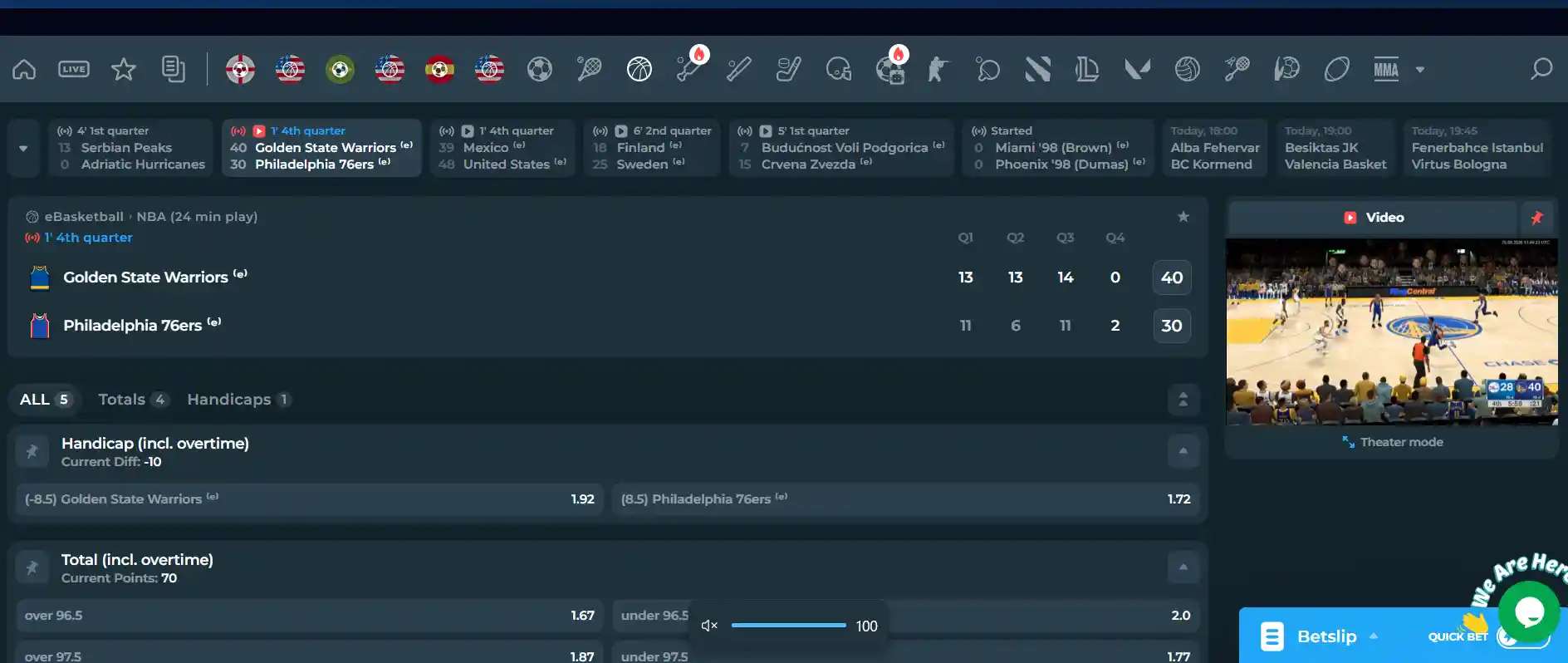
Task: Bet on Philadelphia 76ers +8.5 at 1.72
Action: (x=906, y=499)
